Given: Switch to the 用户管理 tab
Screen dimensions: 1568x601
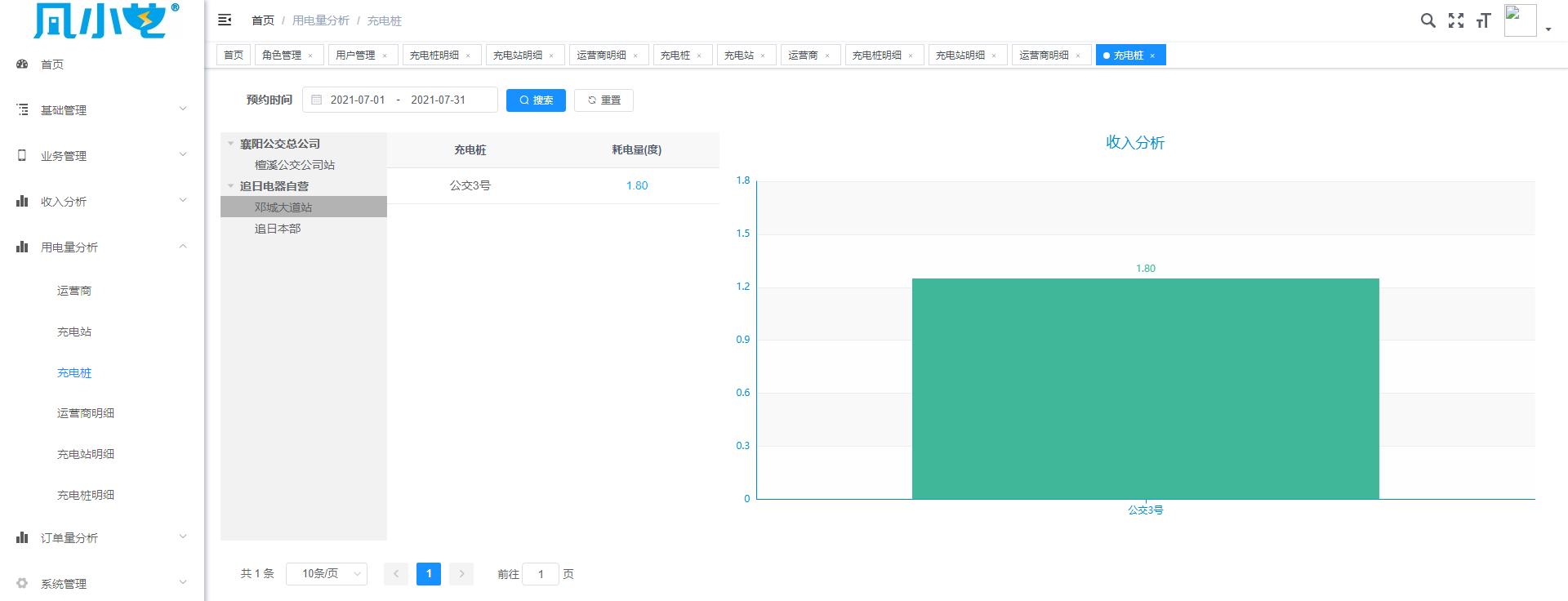Looking at the screenshot, I should [355, 56].
